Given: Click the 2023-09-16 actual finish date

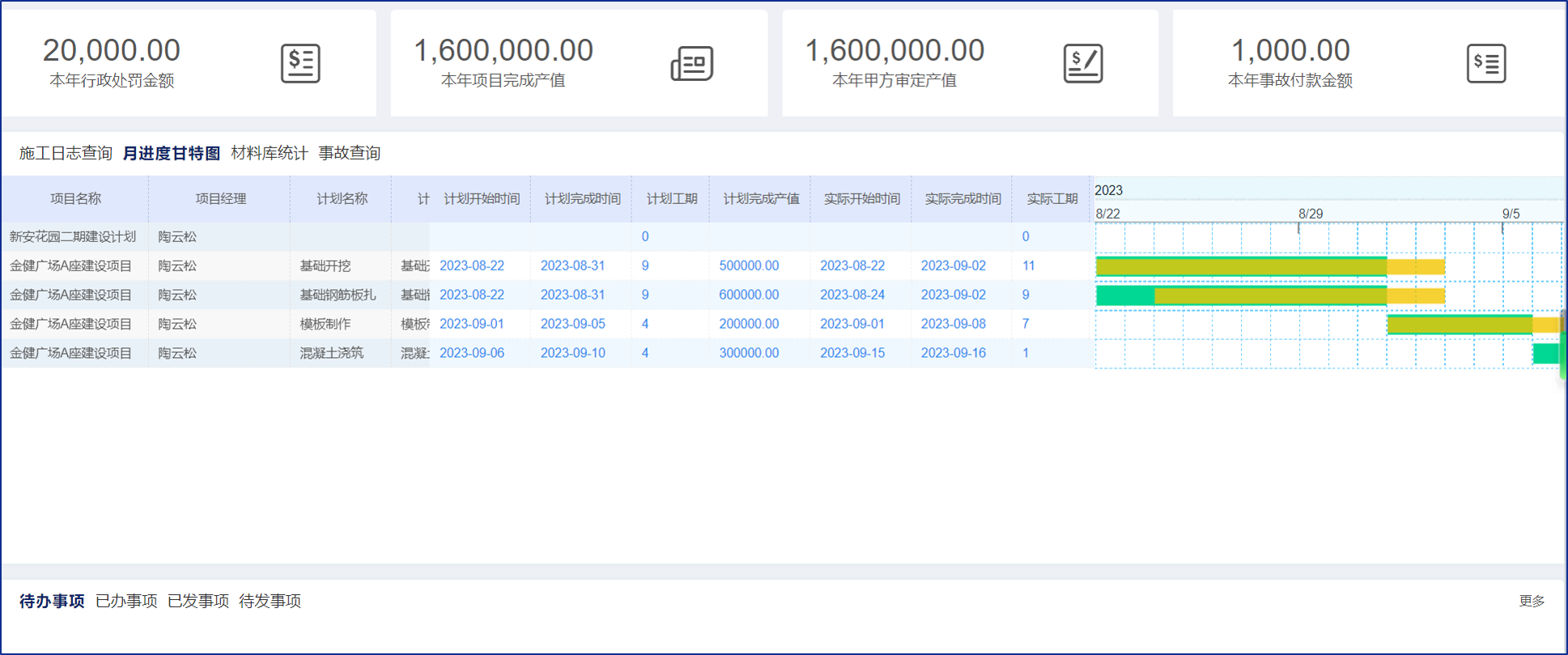Looking at the screenshot, I should 954,353.
